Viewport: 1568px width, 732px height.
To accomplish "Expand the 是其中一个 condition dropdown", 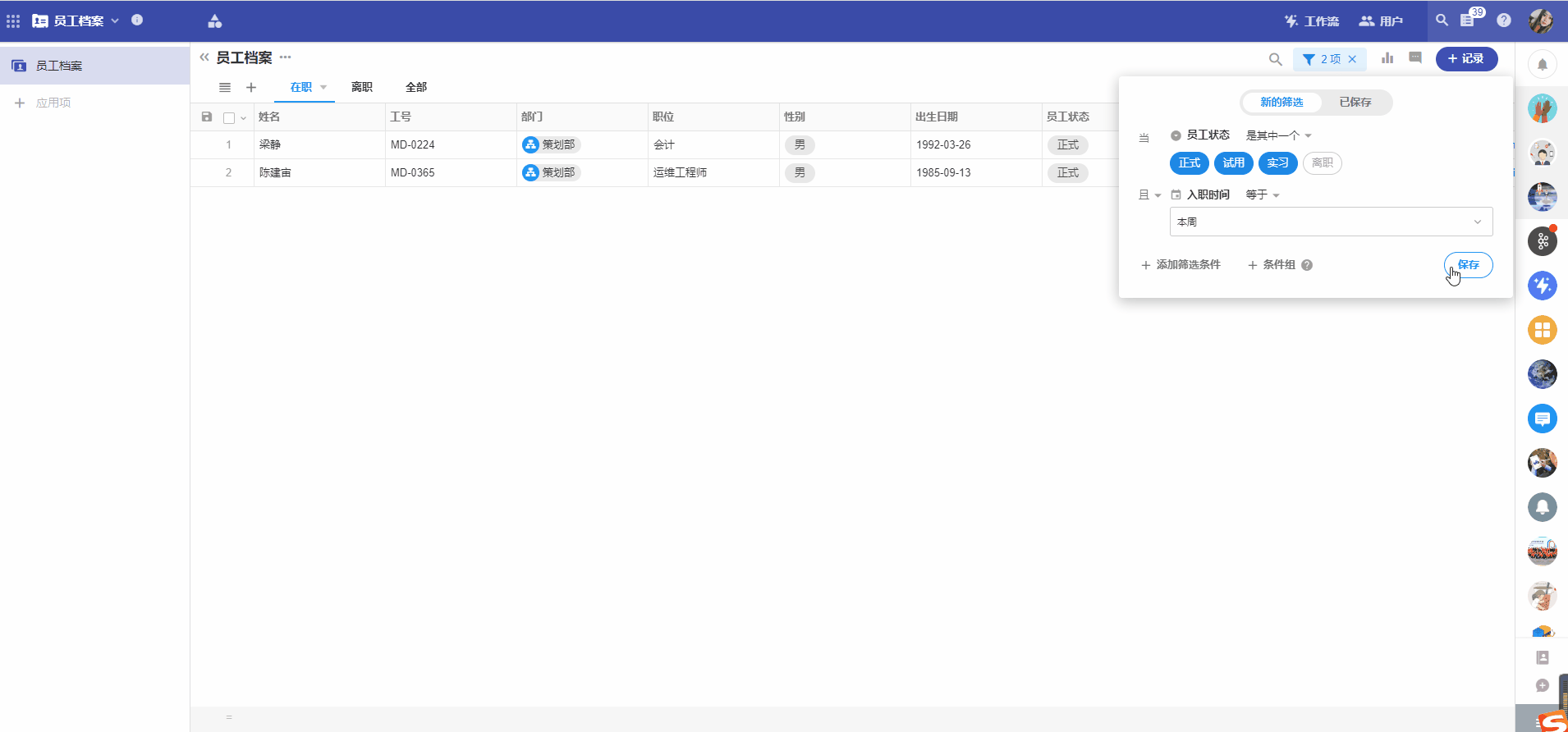I will (1278, 135).
